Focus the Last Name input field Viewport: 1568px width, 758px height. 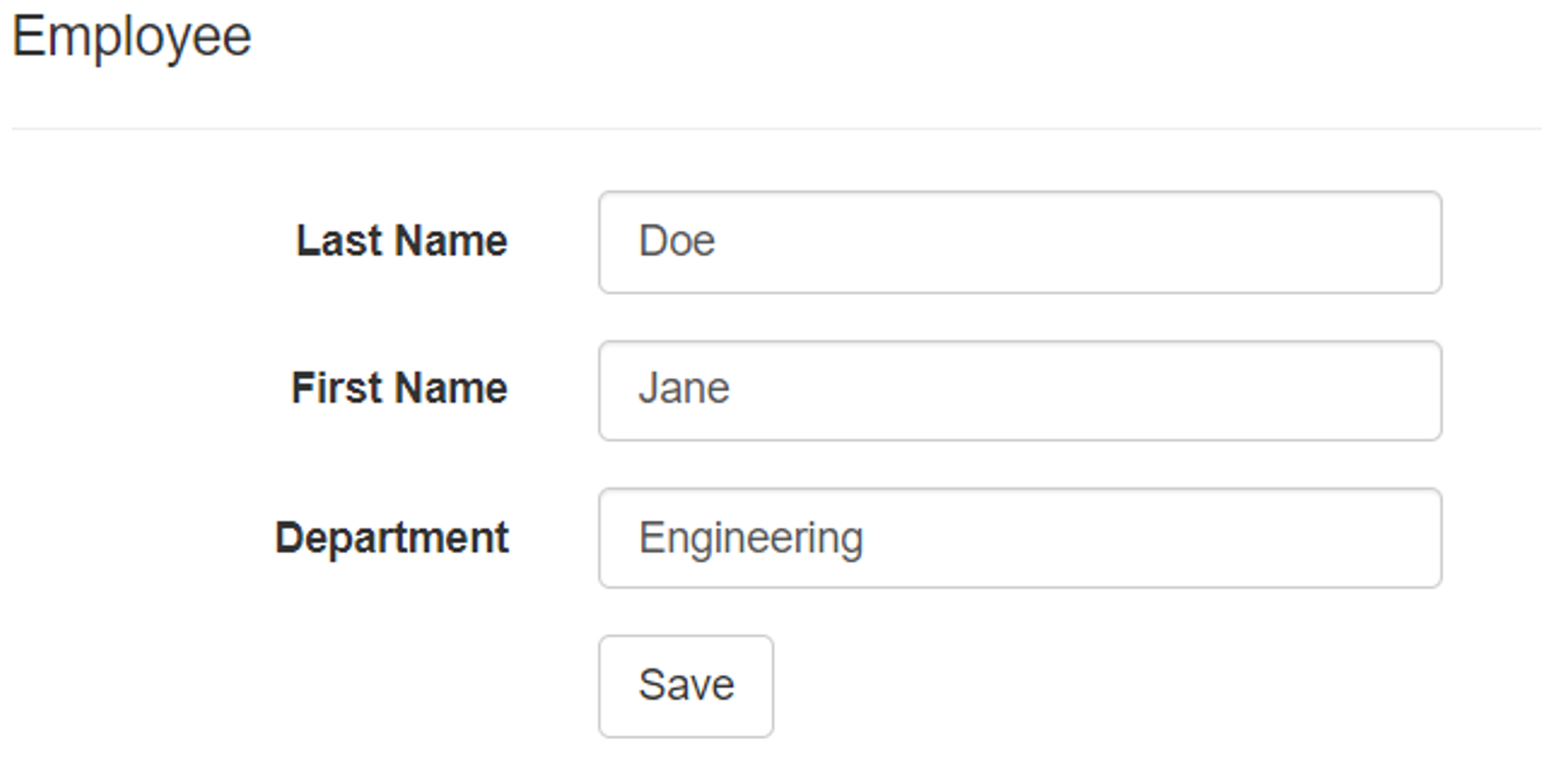coord(1019,242)
